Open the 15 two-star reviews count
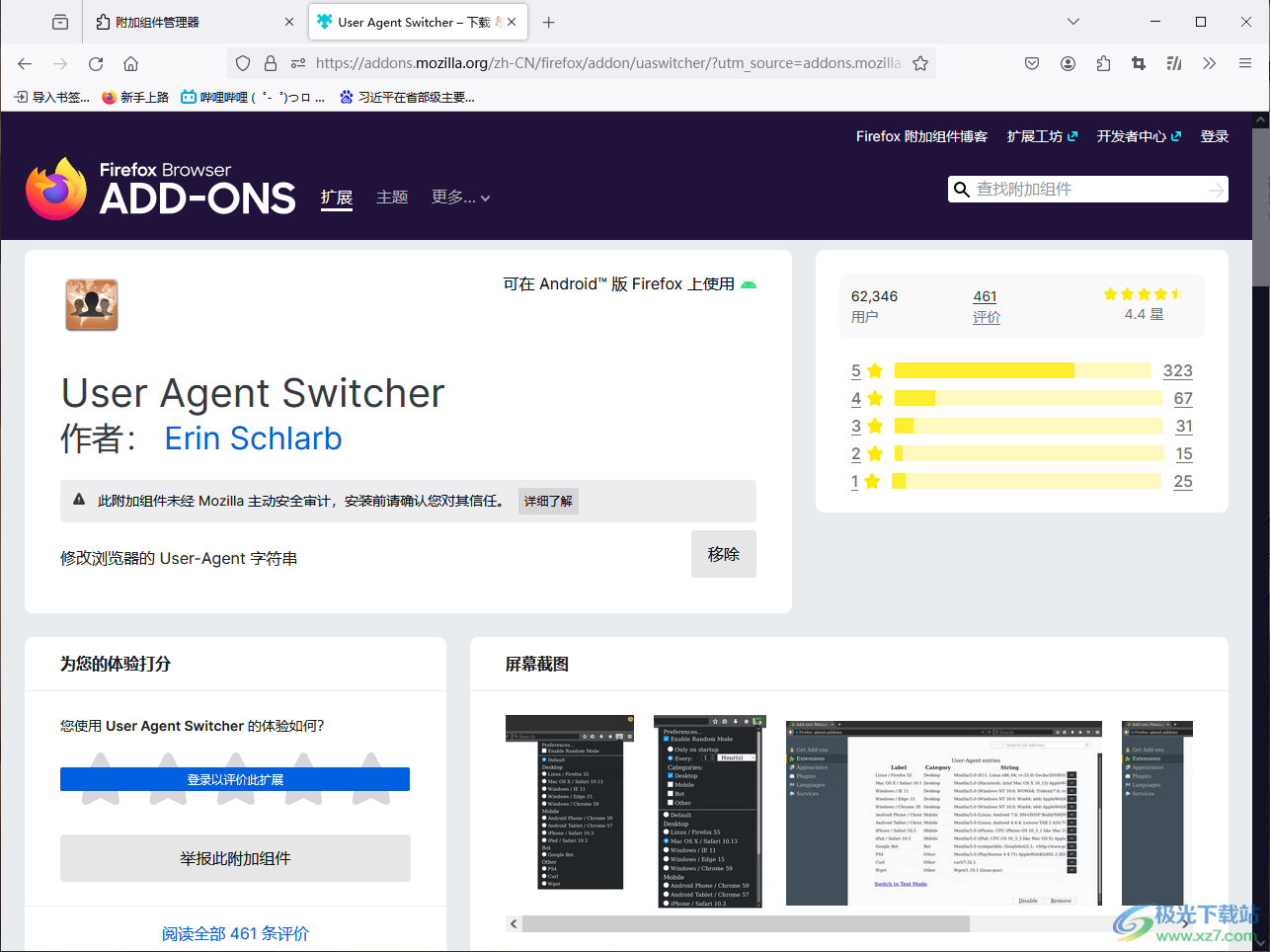The width and height of the screenshot is (1270, 952). click(x=1184, y=453)
